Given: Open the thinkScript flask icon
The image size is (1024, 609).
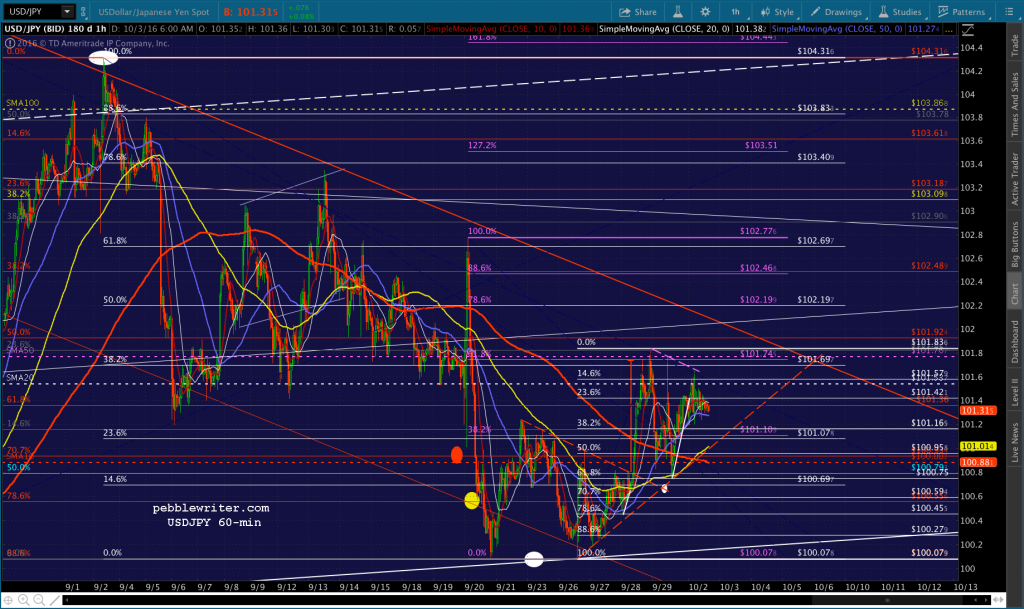Looking at the screenshot, I should (x=678, y=12).
